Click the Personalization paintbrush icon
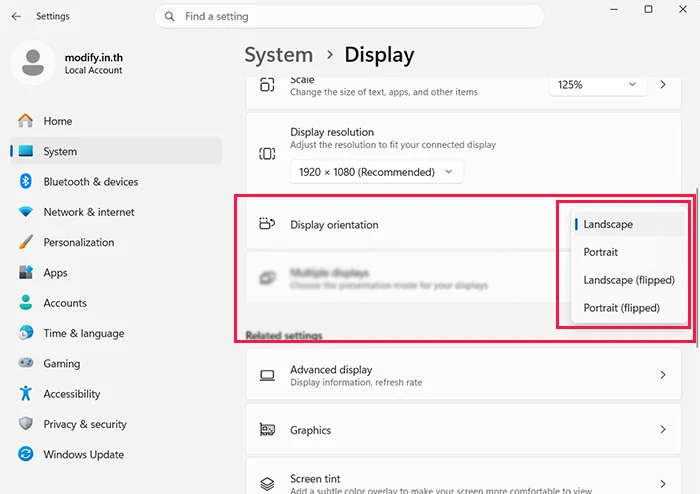Image resolution: width=700 pixels, height=494 pixels. coord(25,242)
